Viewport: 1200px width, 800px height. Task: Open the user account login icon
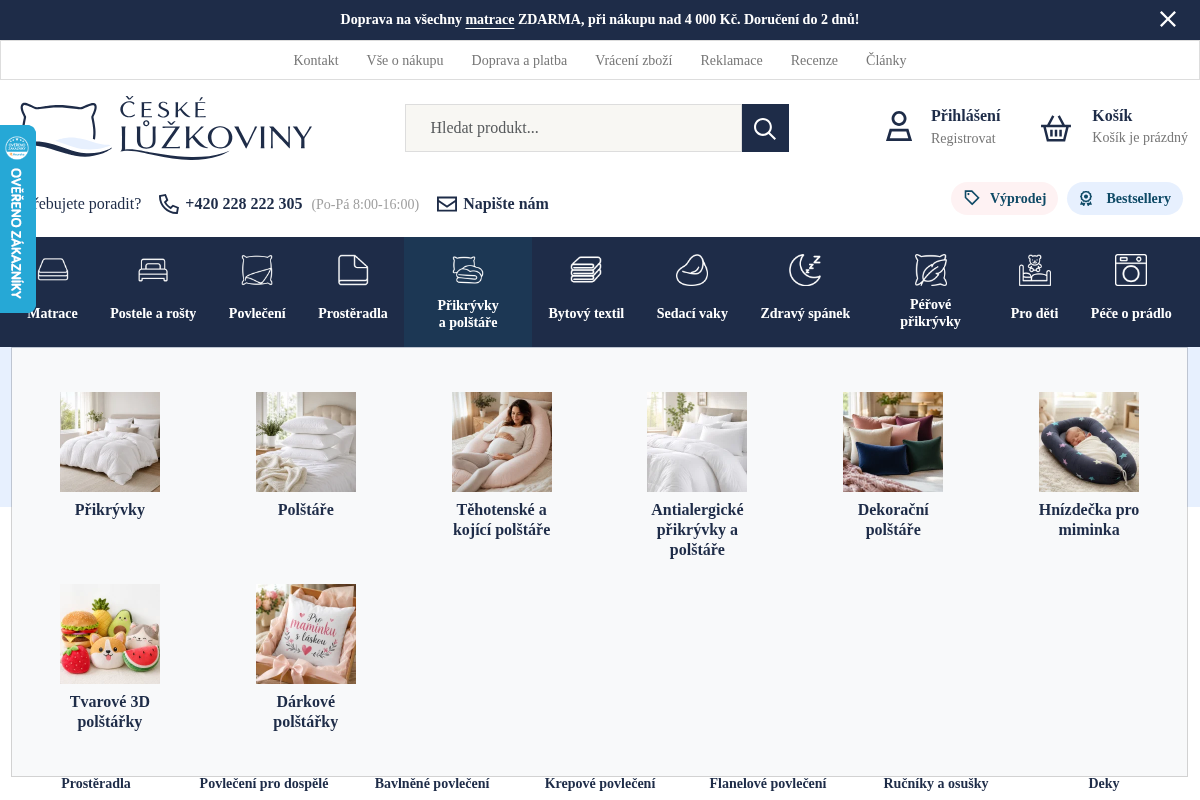pos(899,127)
